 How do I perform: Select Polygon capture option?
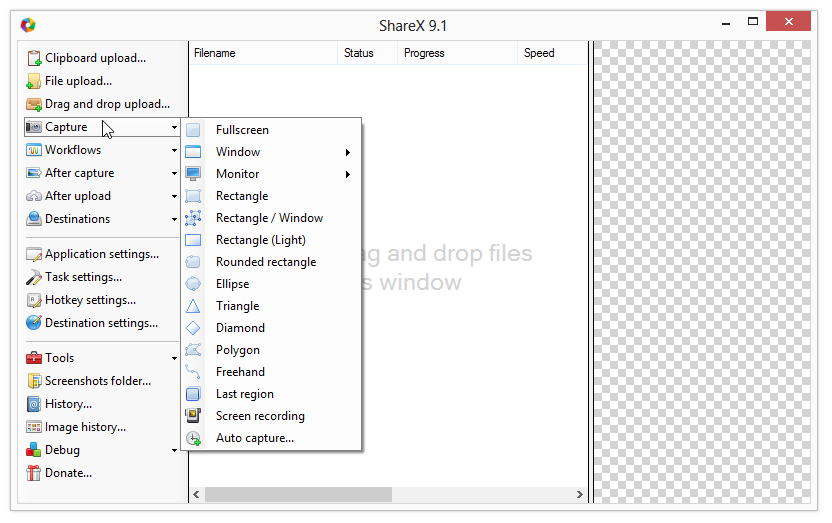pos(271,350)
